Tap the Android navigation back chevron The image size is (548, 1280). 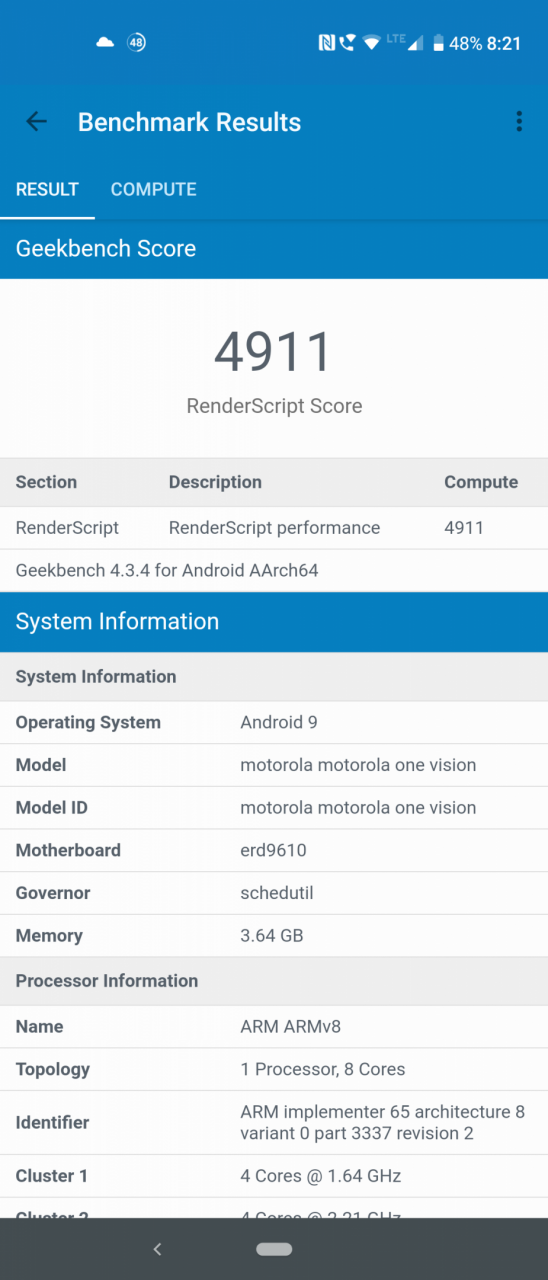click(157, 1249)
